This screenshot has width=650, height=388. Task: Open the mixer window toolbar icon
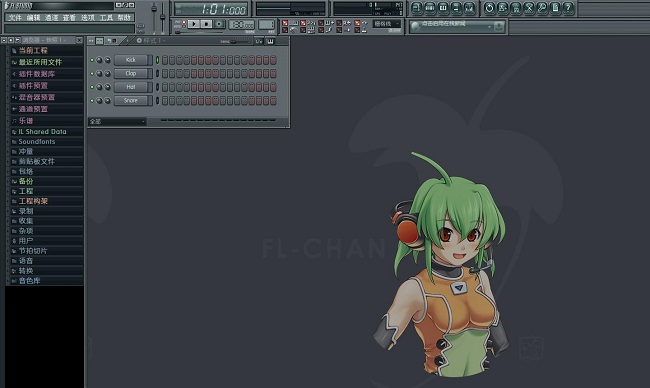[470, 8]
